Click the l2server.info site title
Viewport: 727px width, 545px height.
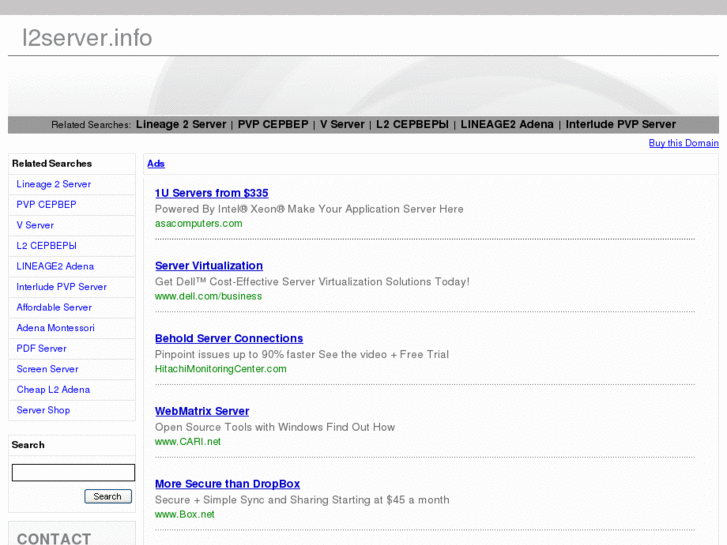(x=87, y=38)
